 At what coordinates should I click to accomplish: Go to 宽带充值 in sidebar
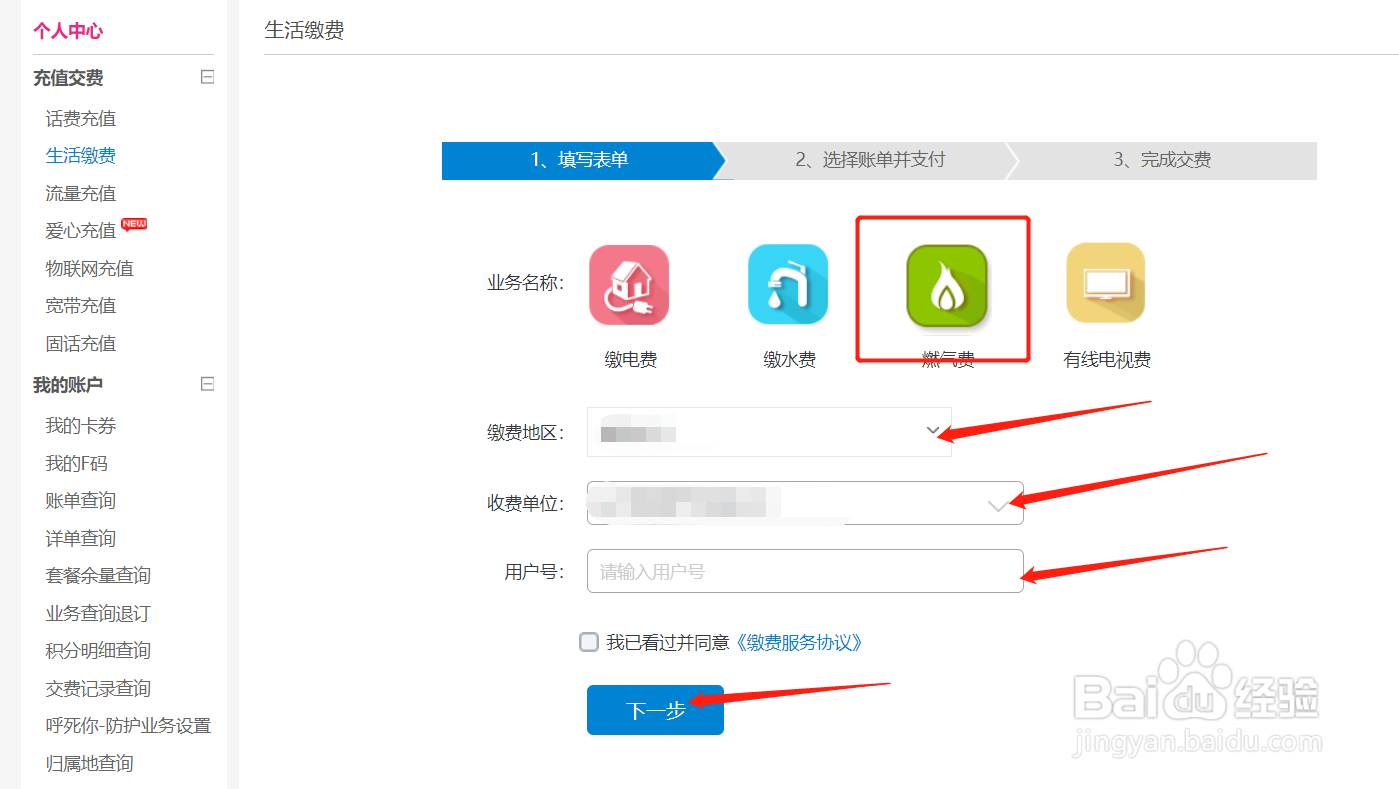tap(81, 306)
